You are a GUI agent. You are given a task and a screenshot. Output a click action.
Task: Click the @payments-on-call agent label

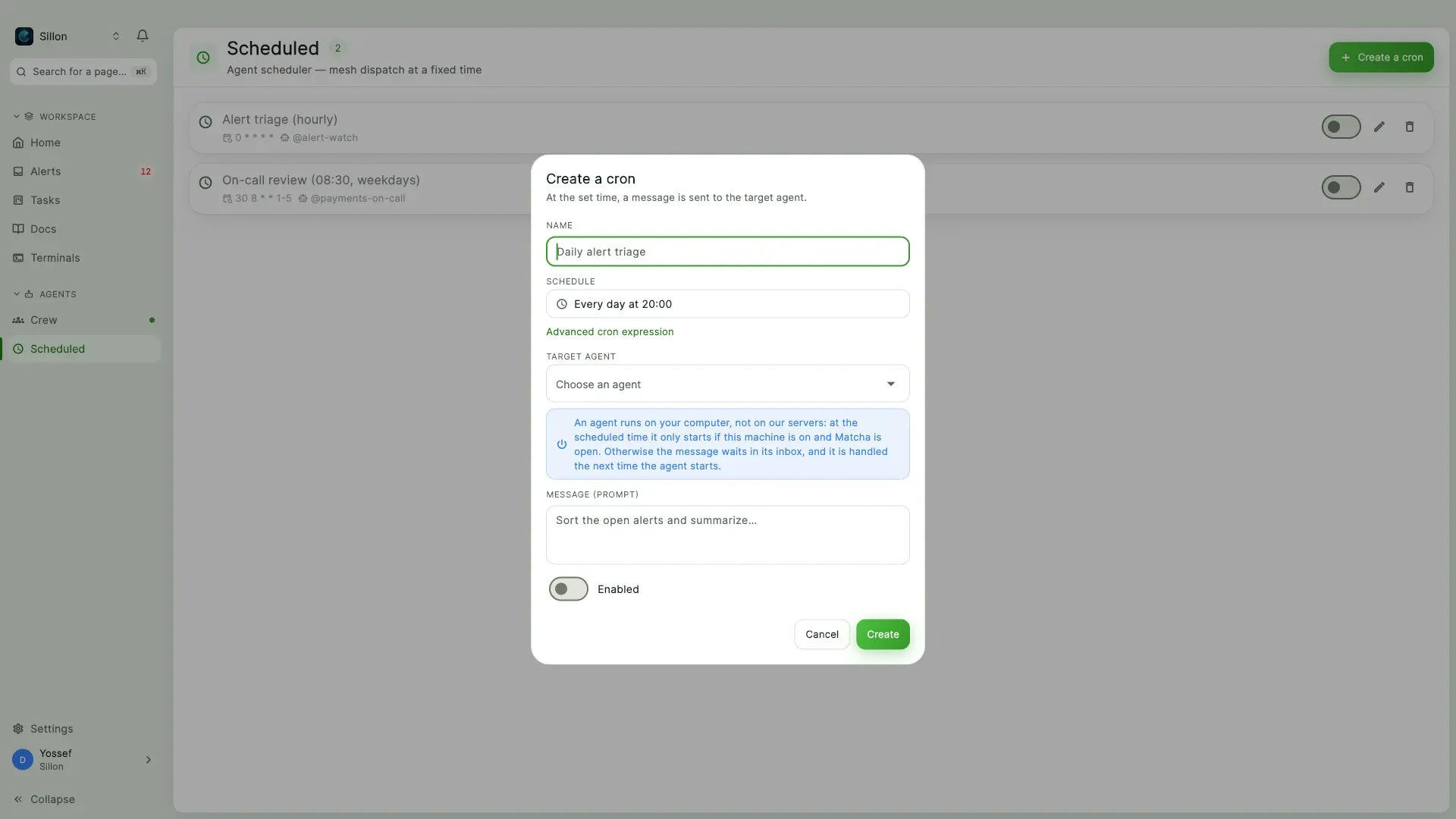tap(358, 199)
